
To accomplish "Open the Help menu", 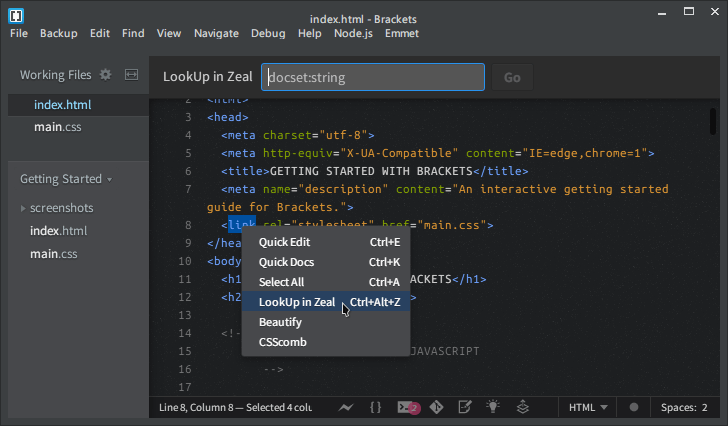I will tap(310, 33).
